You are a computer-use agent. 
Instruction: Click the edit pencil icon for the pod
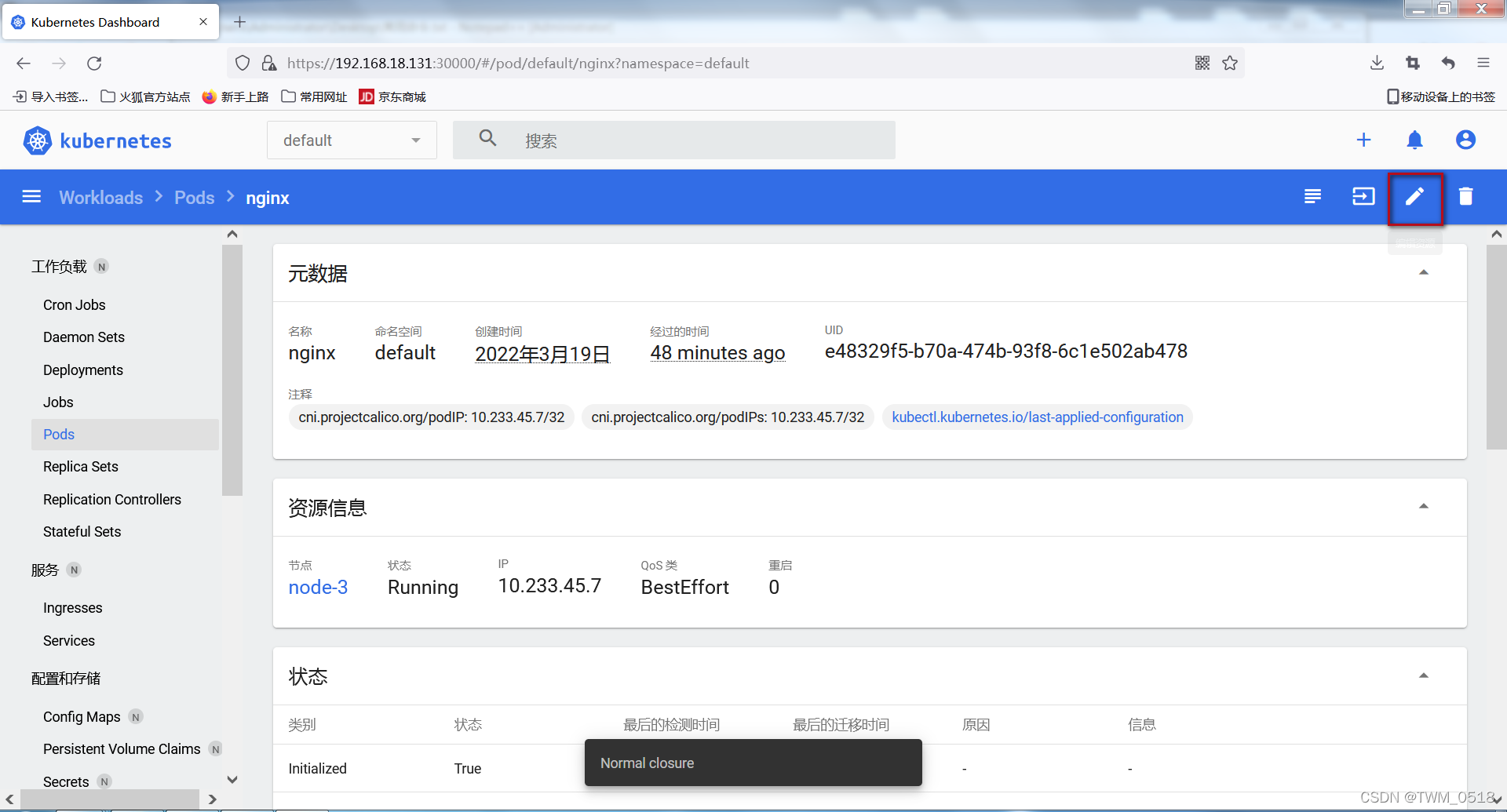[x=1414, y=197]
